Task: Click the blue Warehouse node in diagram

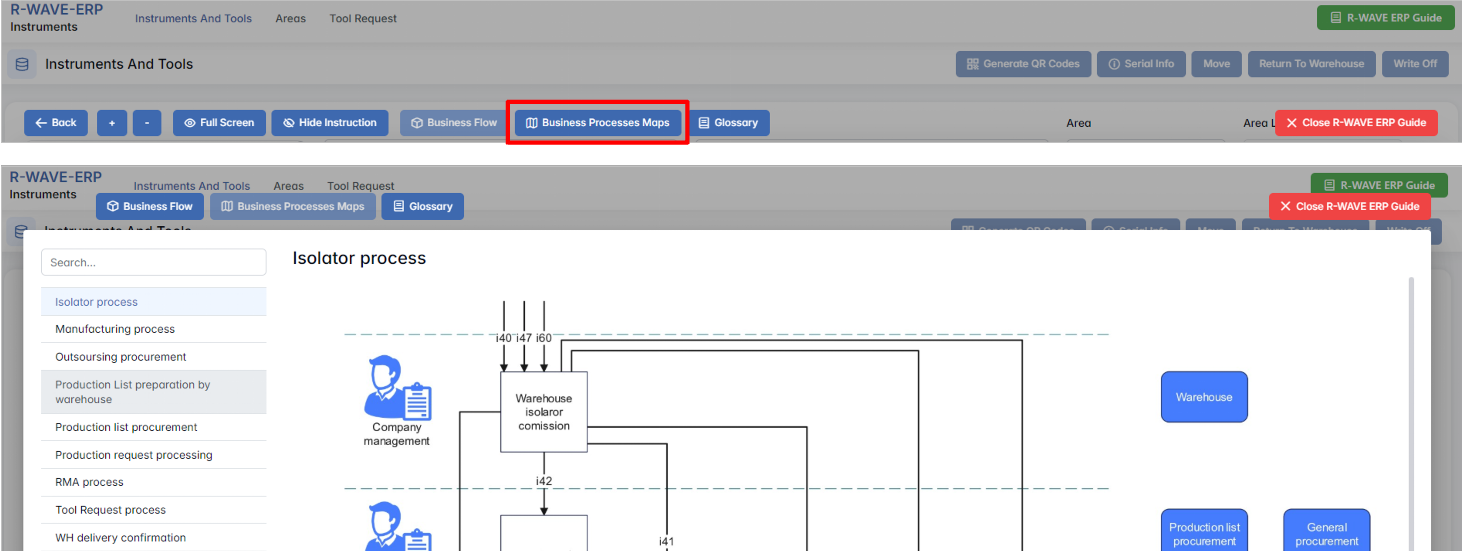Action: point(1203,397)
